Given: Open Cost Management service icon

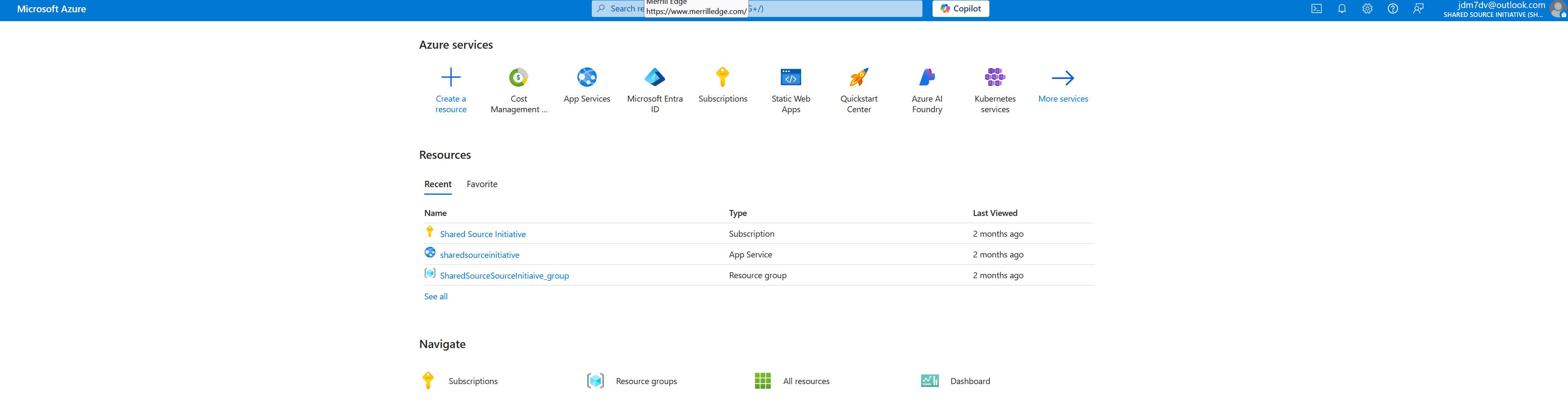Looking at the screenshot, I should tap(518, 77).
